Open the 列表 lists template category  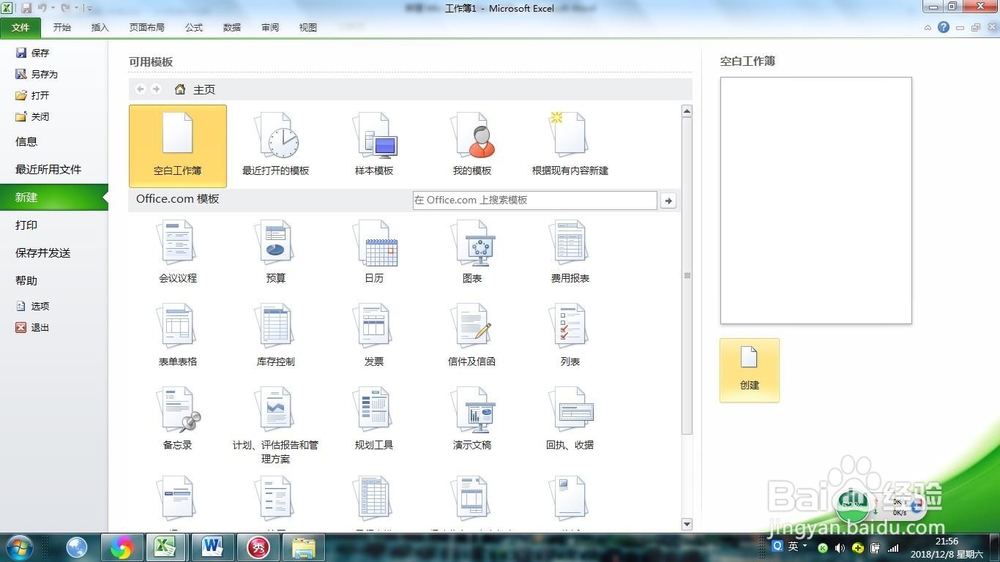(x=570, y=334)
